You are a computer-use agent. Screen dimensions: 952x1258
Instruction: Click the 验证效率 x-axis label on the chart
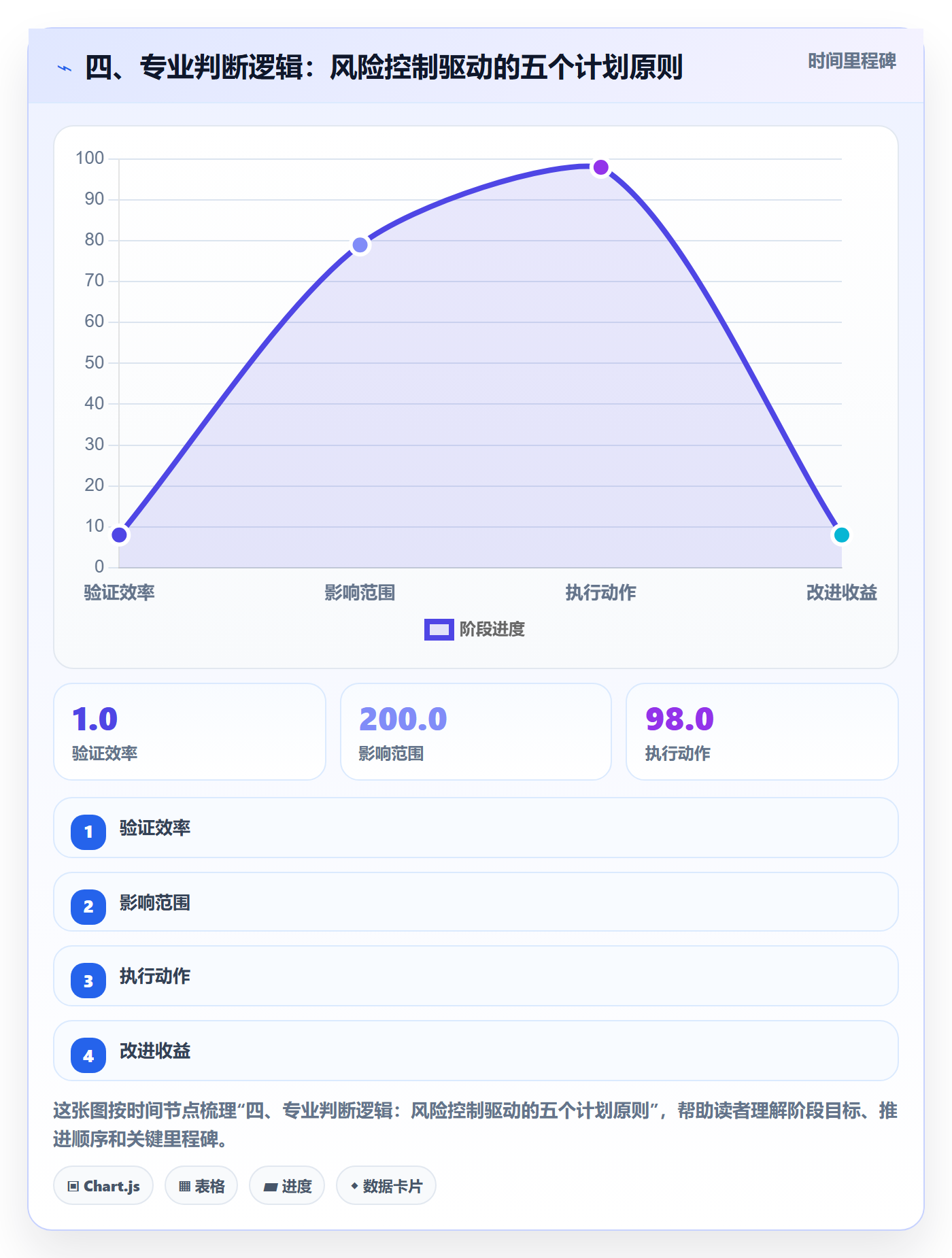coord(120,593)
